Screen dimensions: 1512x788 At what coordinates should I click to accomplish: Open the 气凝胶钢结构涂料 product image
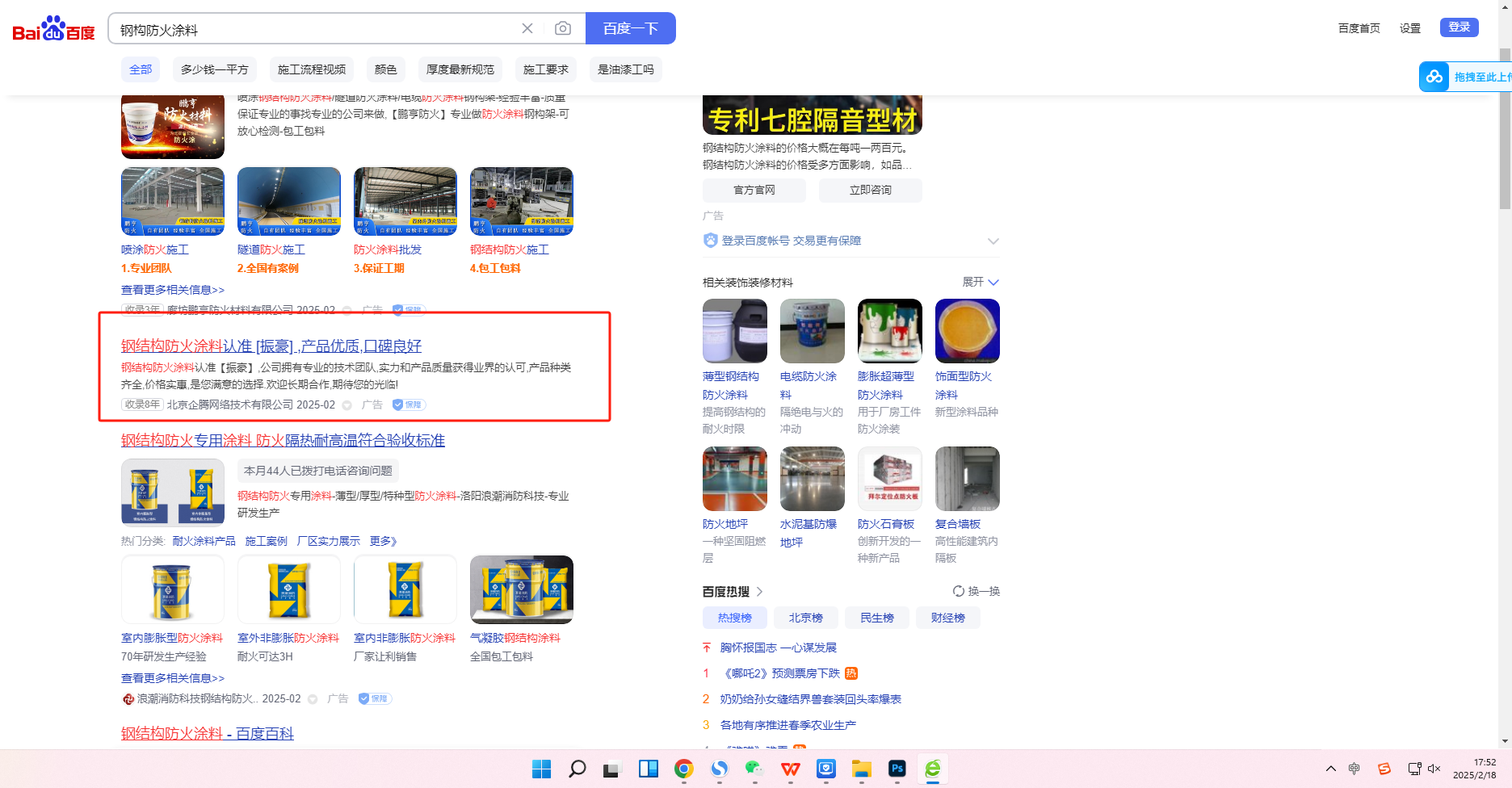[x=522, y=589]
